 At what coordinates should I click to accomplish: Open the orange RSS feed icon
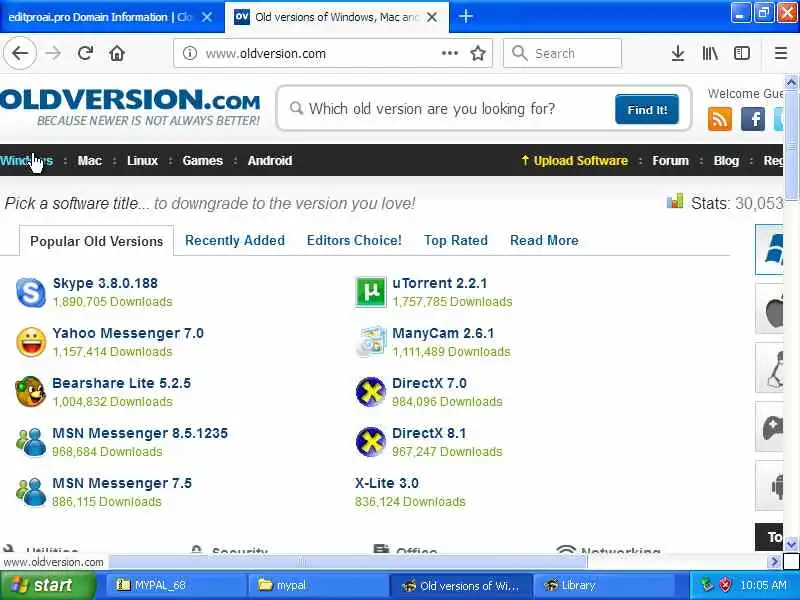[719, 119]
